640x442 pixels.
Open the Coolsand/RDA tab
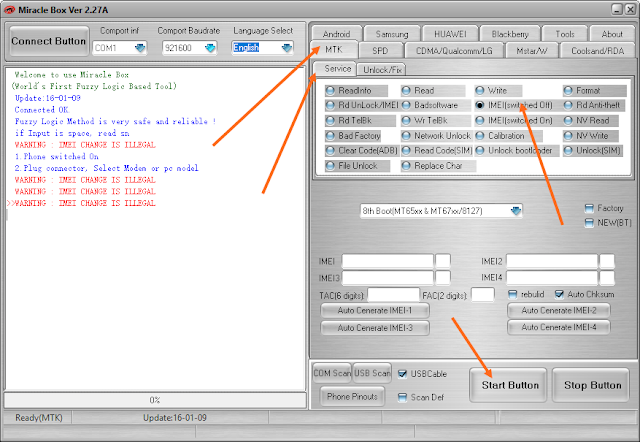pos(598,51)
